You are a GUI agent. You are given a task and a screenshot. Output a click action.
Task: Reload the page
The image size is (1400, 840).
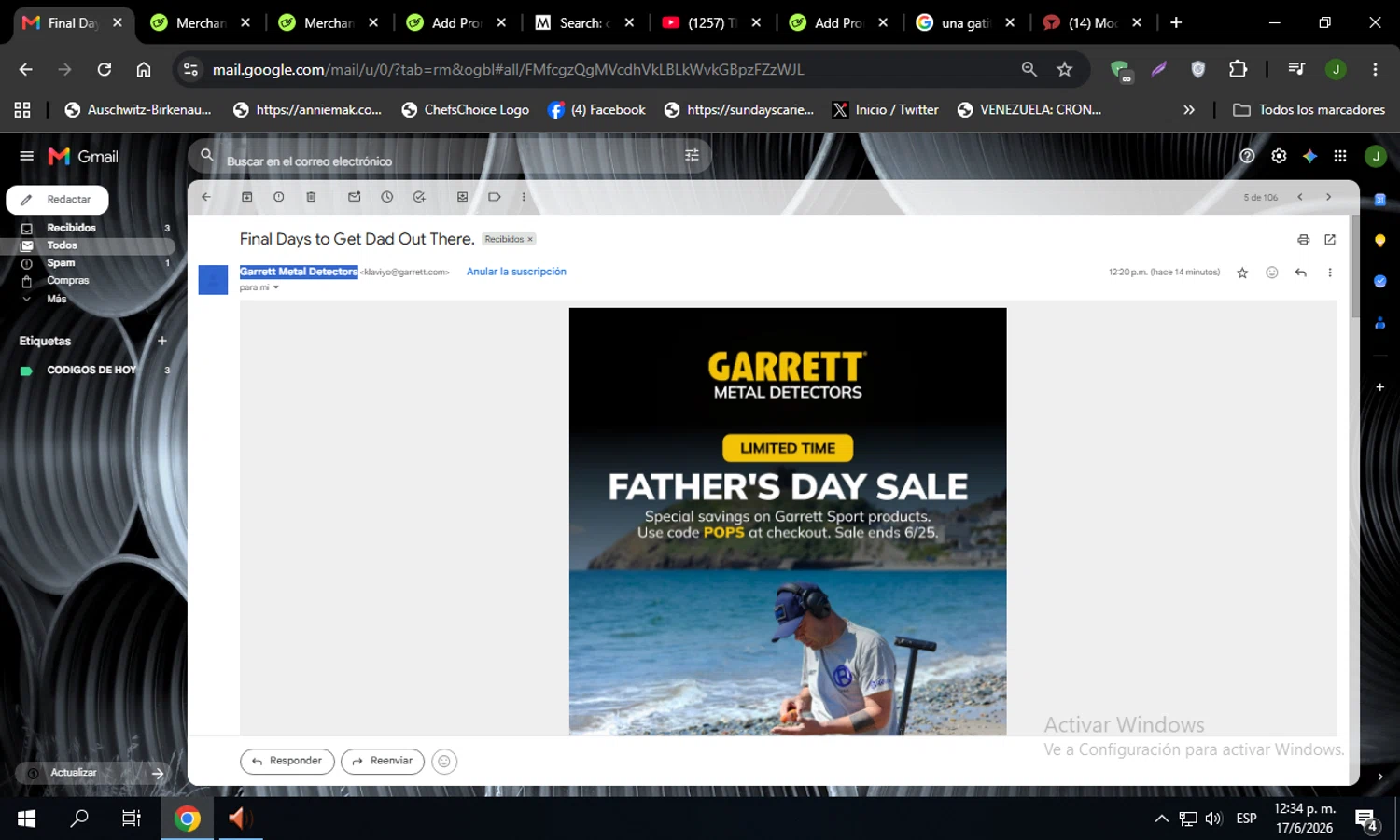point(105,69)
